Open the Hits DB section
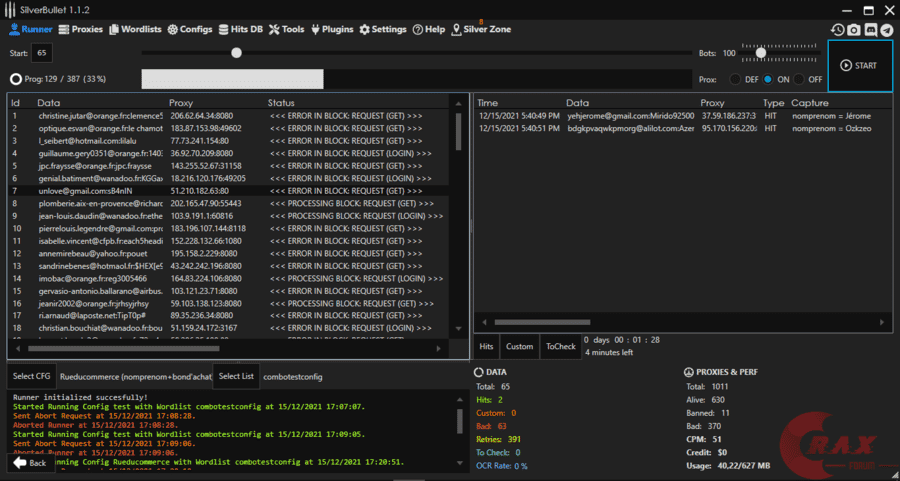 click(243, 30)
